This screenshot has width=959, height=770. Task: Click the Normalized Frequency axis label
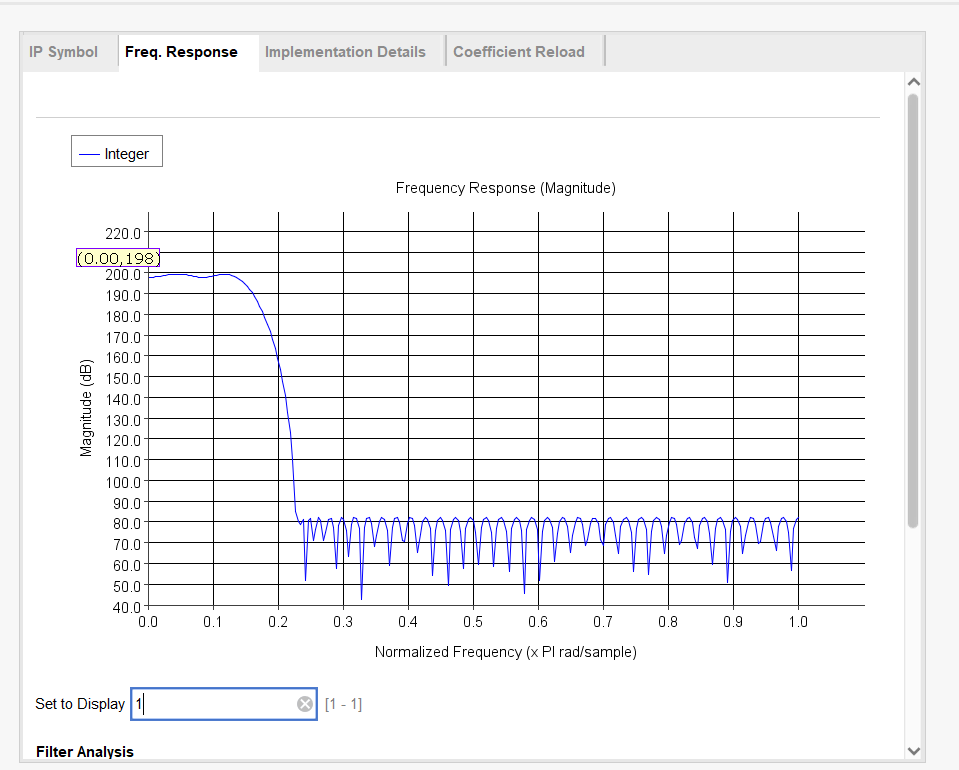coord(505,652)
